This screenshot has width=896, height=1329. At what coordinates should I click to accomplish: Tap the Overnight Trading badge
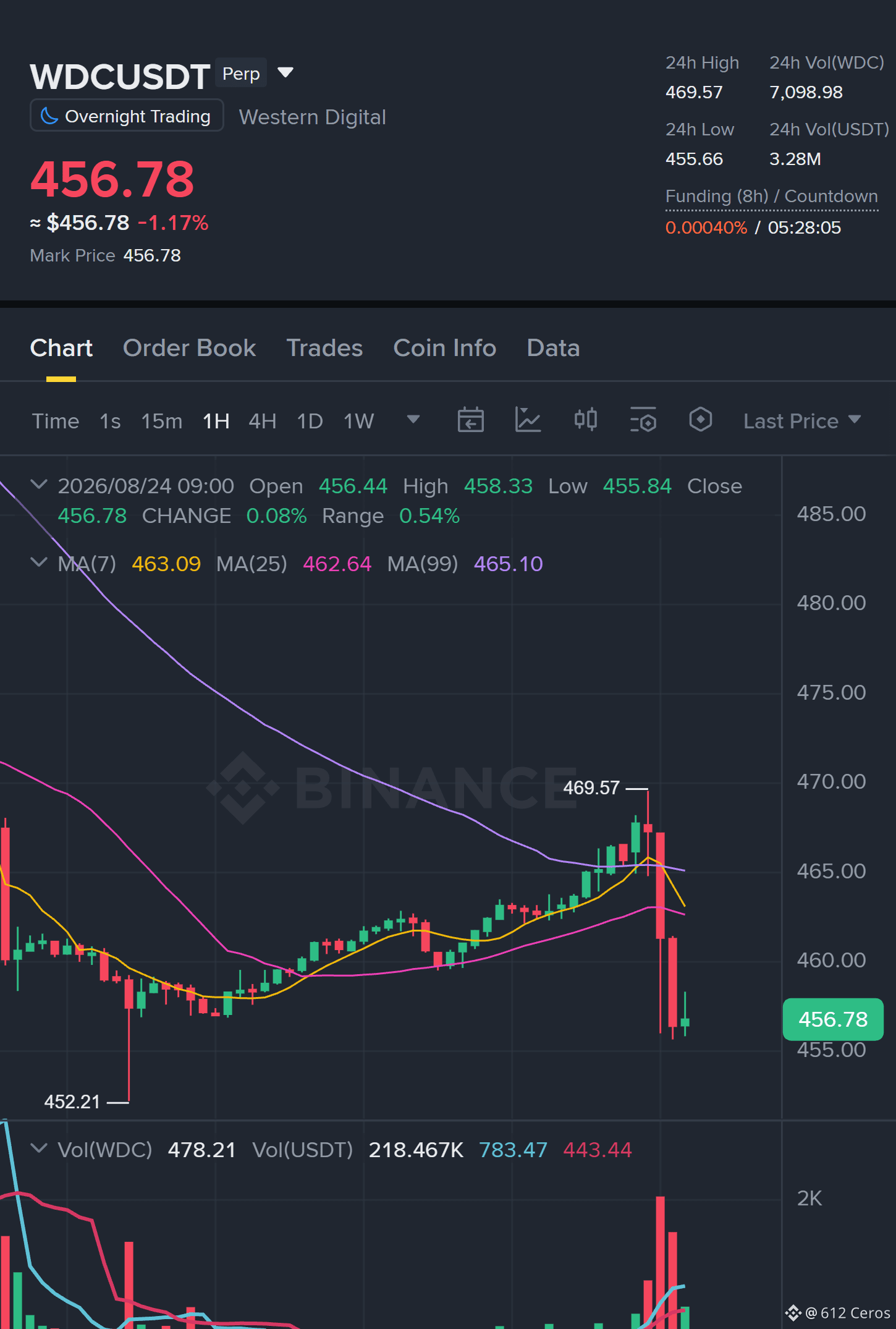pos(127,116)
